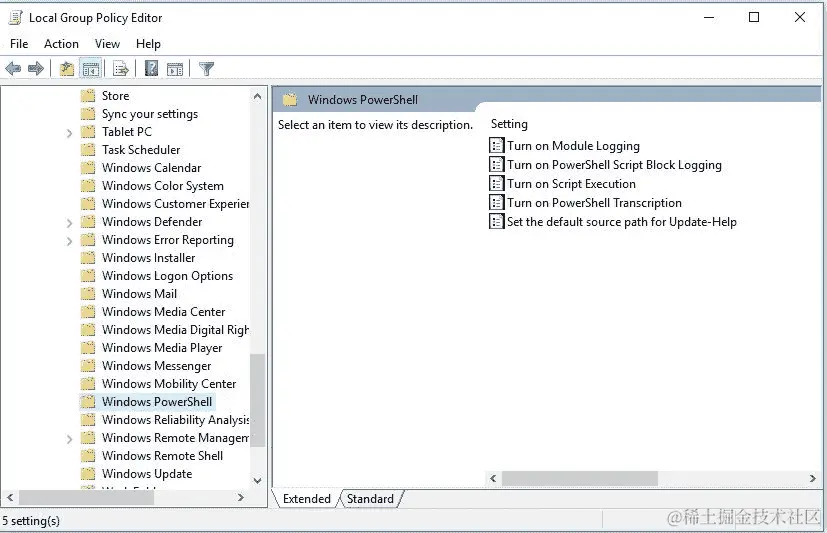Viewport: 827px width, 533px height.
Task: Open Turn on PowerShell Script Block Logging
Action: pyautogui.click(x=614, y=164)
